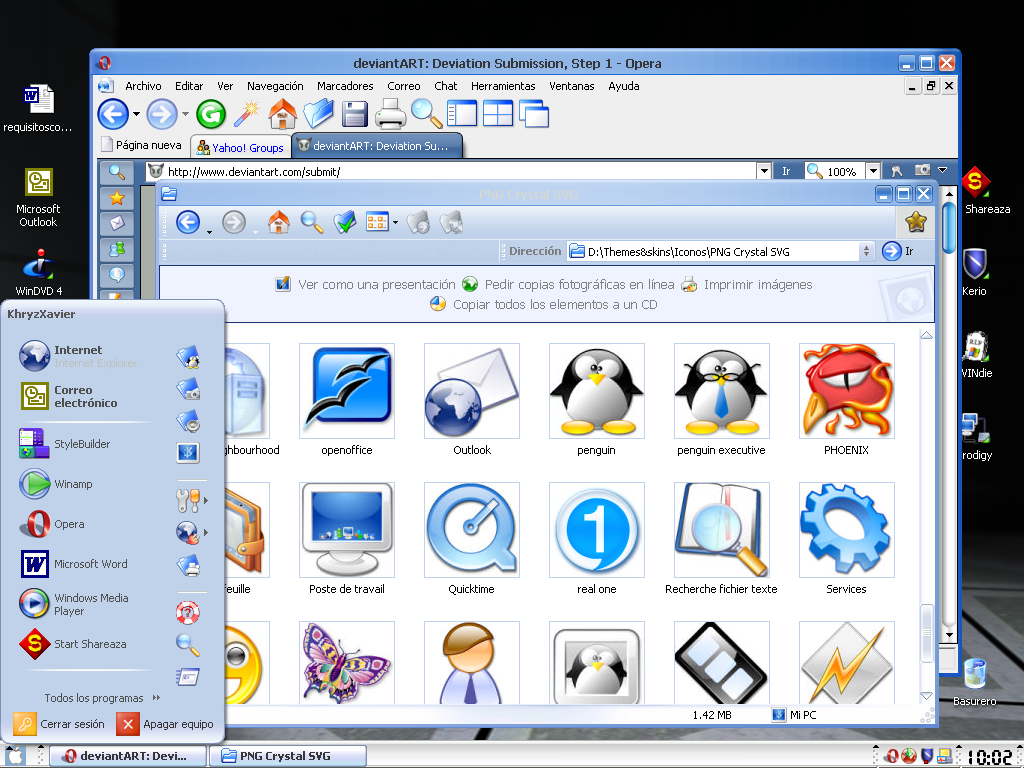Open the Marcadores menu
Screen dimensions: 1024x768
click(x=345, y=86)
